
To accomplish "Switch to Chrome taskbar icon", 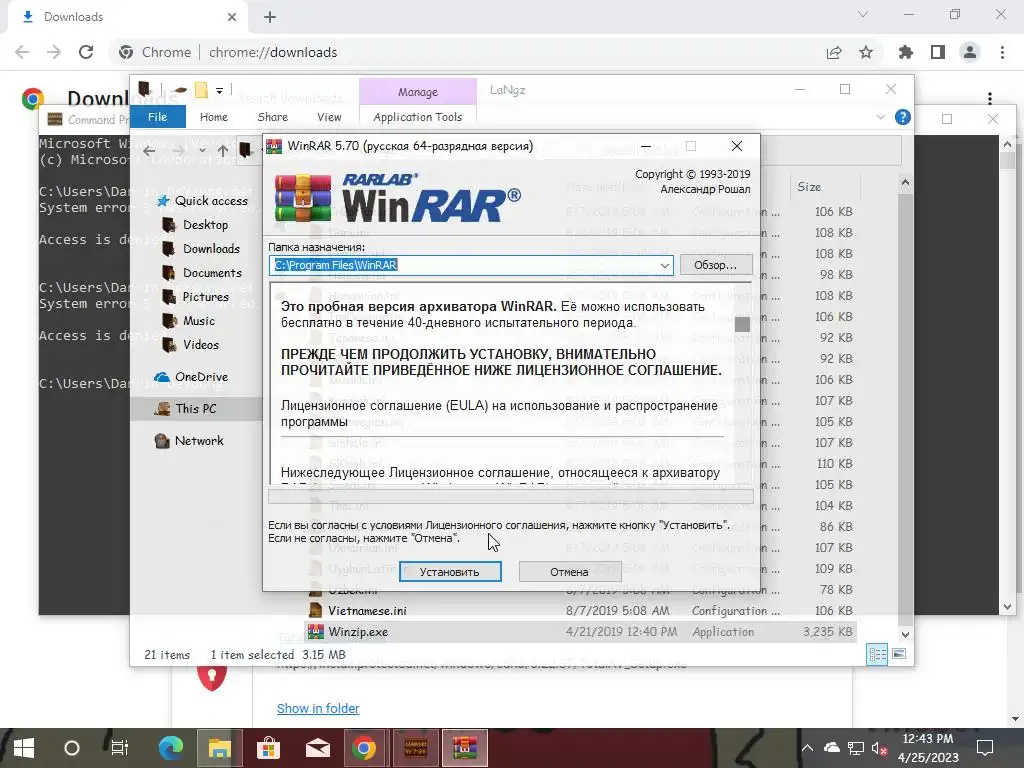I will tap(364, 748).
